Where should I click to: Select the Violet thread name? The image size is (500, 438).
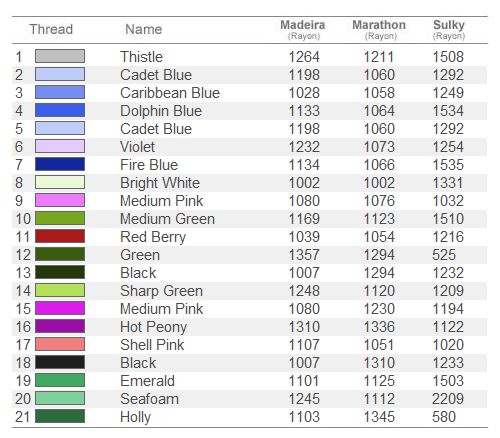point(138,147)
